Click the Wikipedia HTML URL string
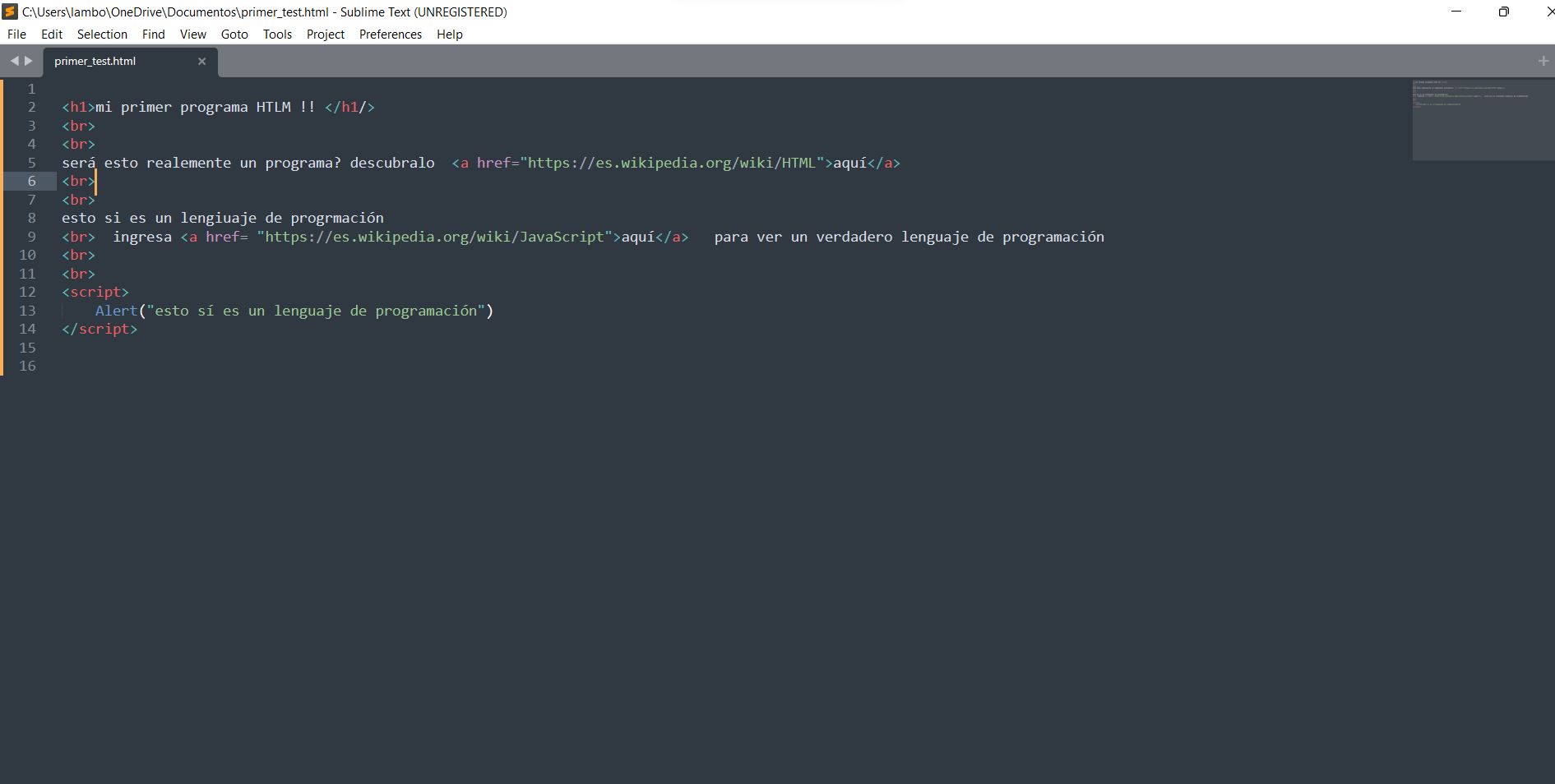 [673, 163]
